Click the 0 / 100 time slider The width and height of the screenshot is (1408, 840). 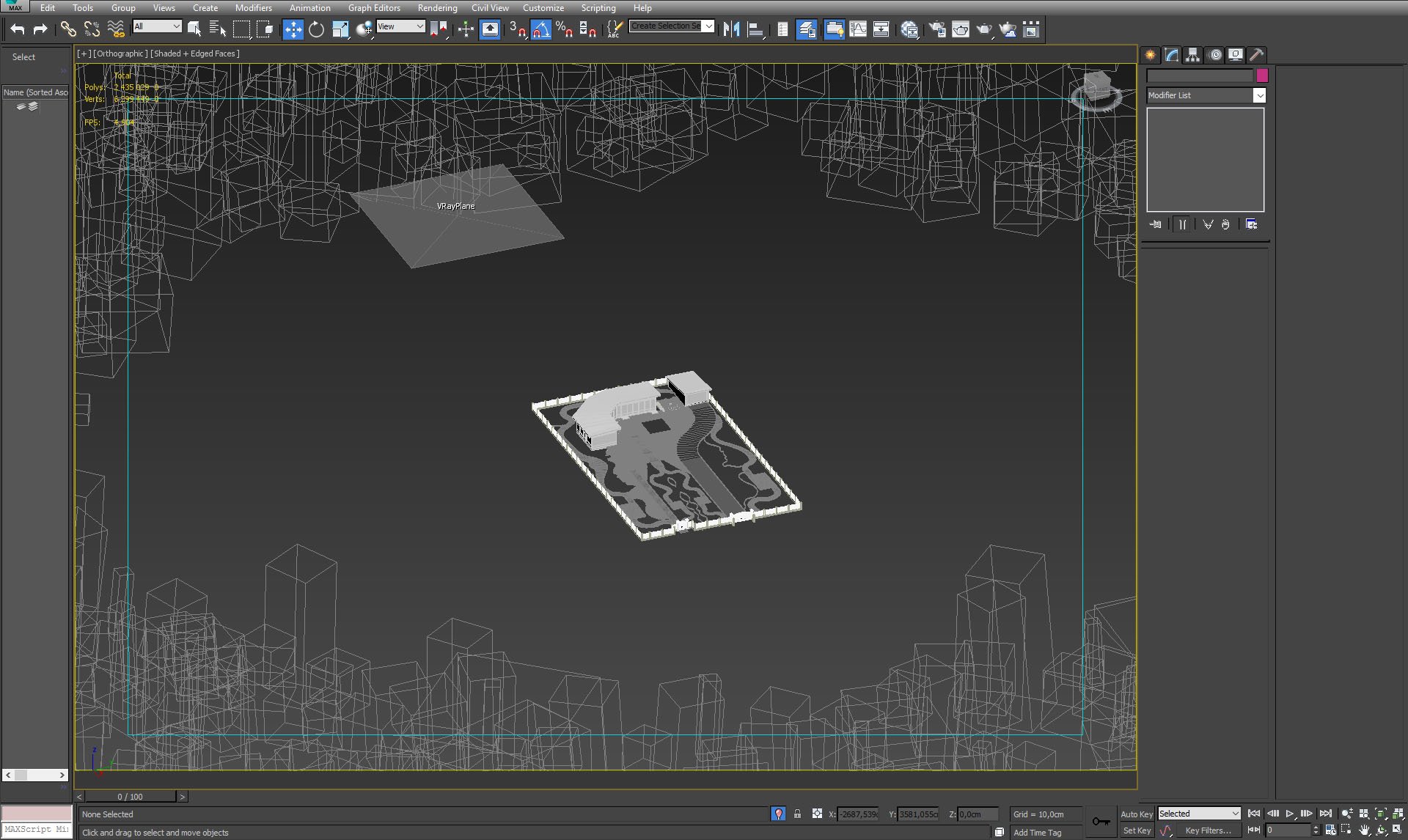(131, 796)
